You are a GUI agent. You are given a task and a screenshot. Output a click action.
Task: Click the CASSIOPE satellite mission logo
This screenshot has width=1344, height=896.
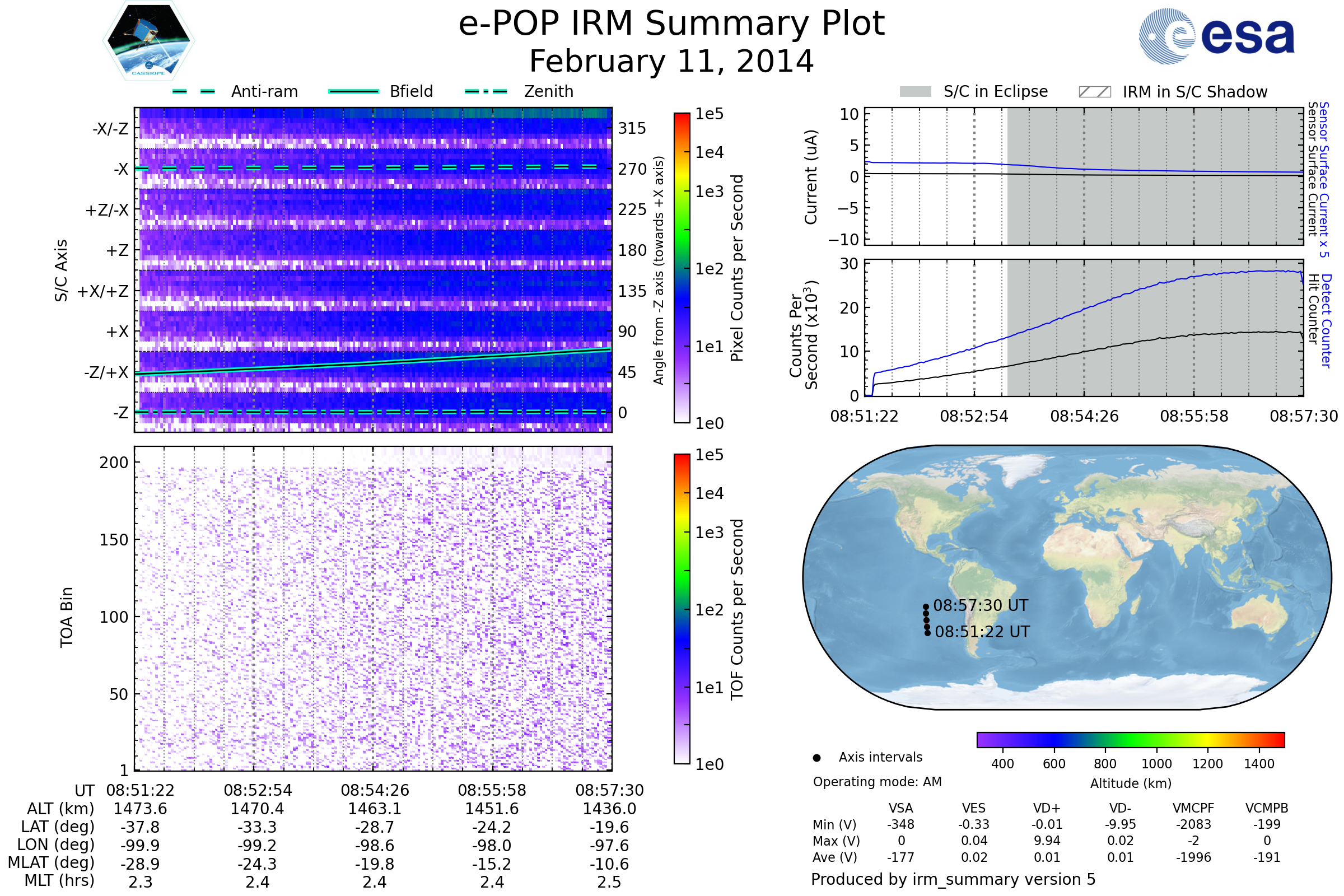tap(148, 41)
